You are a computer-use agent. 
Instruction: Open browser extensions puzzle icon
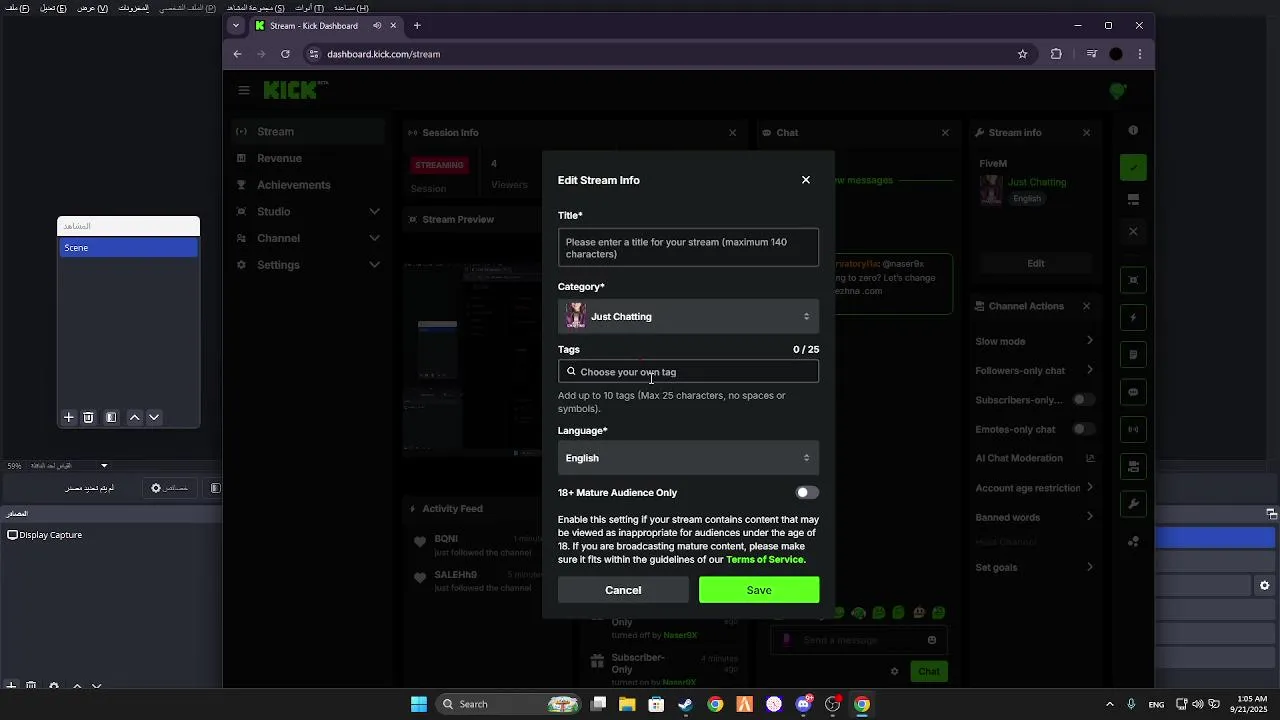coord(1056,54)
